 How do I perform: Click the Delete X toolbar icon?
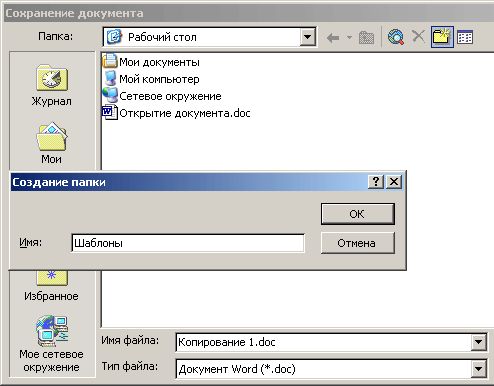418,36
